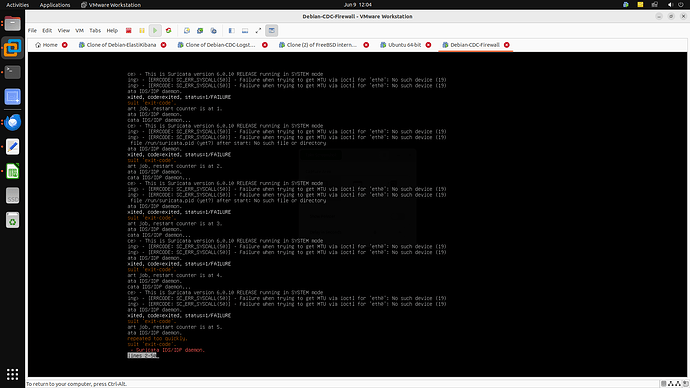Open the Tabs menu

pos(95,31)
